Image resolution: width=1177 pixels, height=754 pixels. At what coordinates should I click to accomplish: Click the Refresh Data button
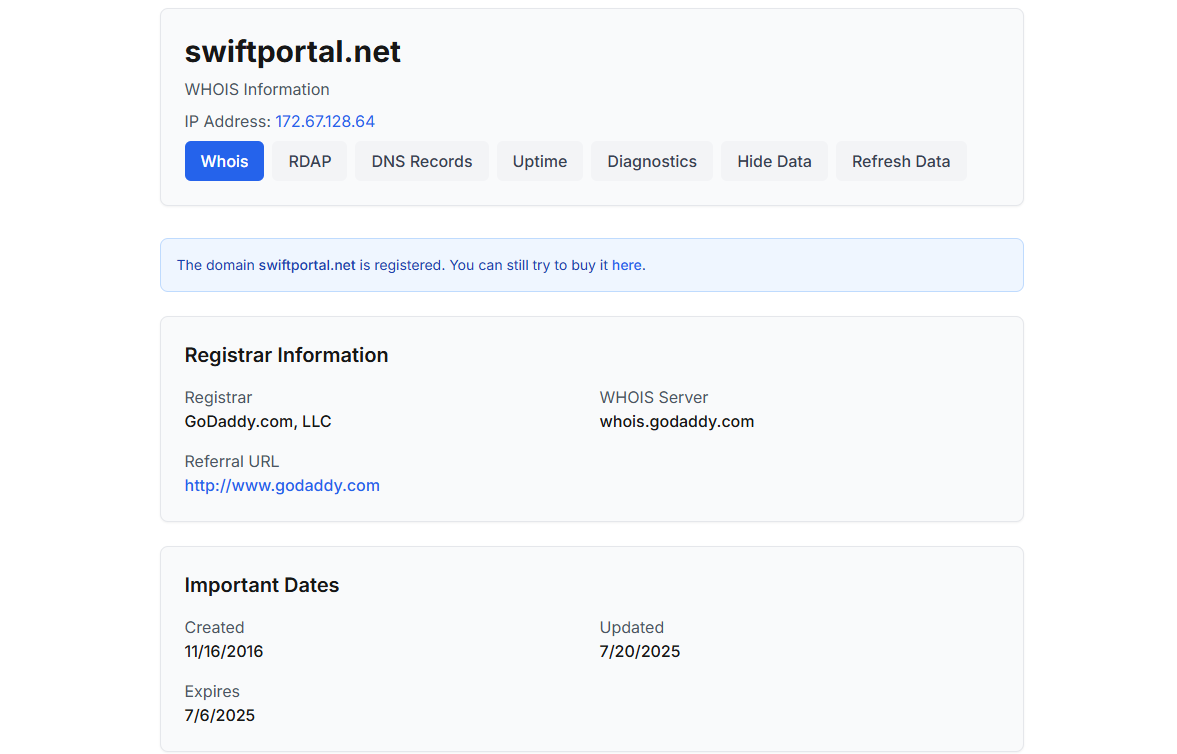[x=901, y=161]
